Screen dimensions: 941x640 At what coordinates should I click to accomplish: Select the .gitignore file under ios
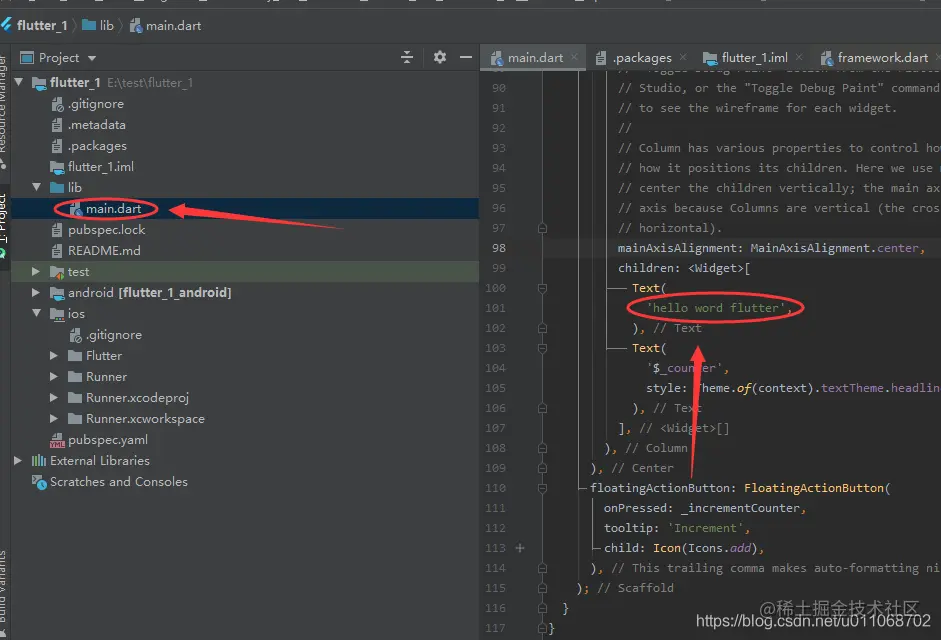pos(106,335)
